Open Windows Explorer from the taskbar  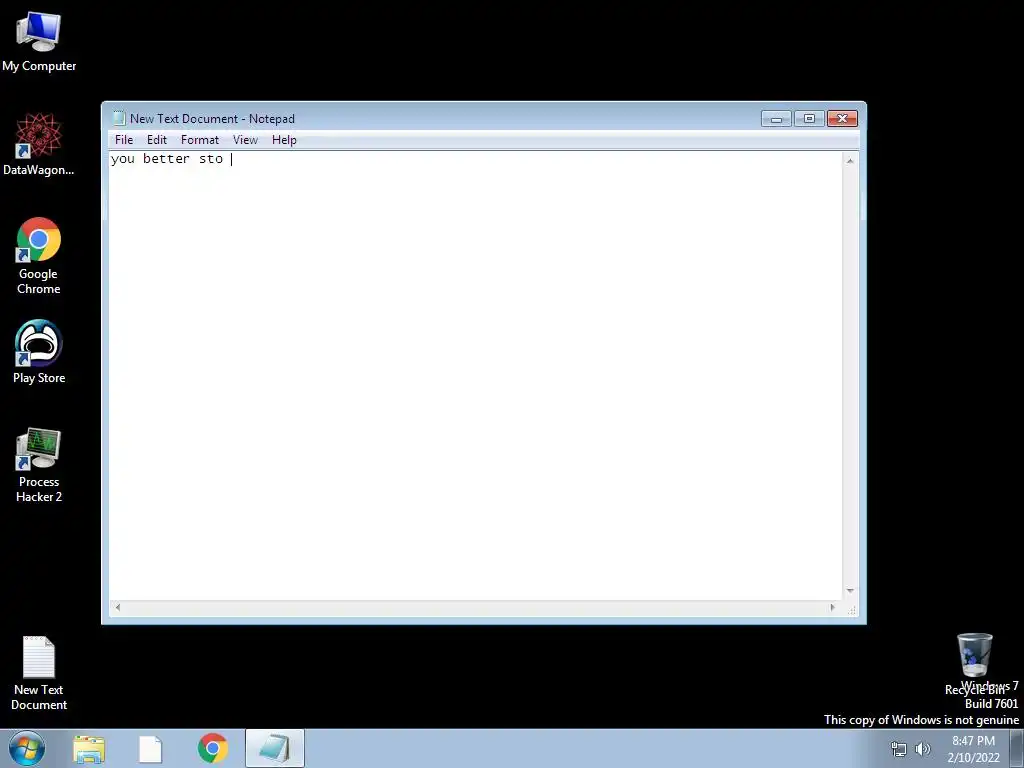coord(89,749)
